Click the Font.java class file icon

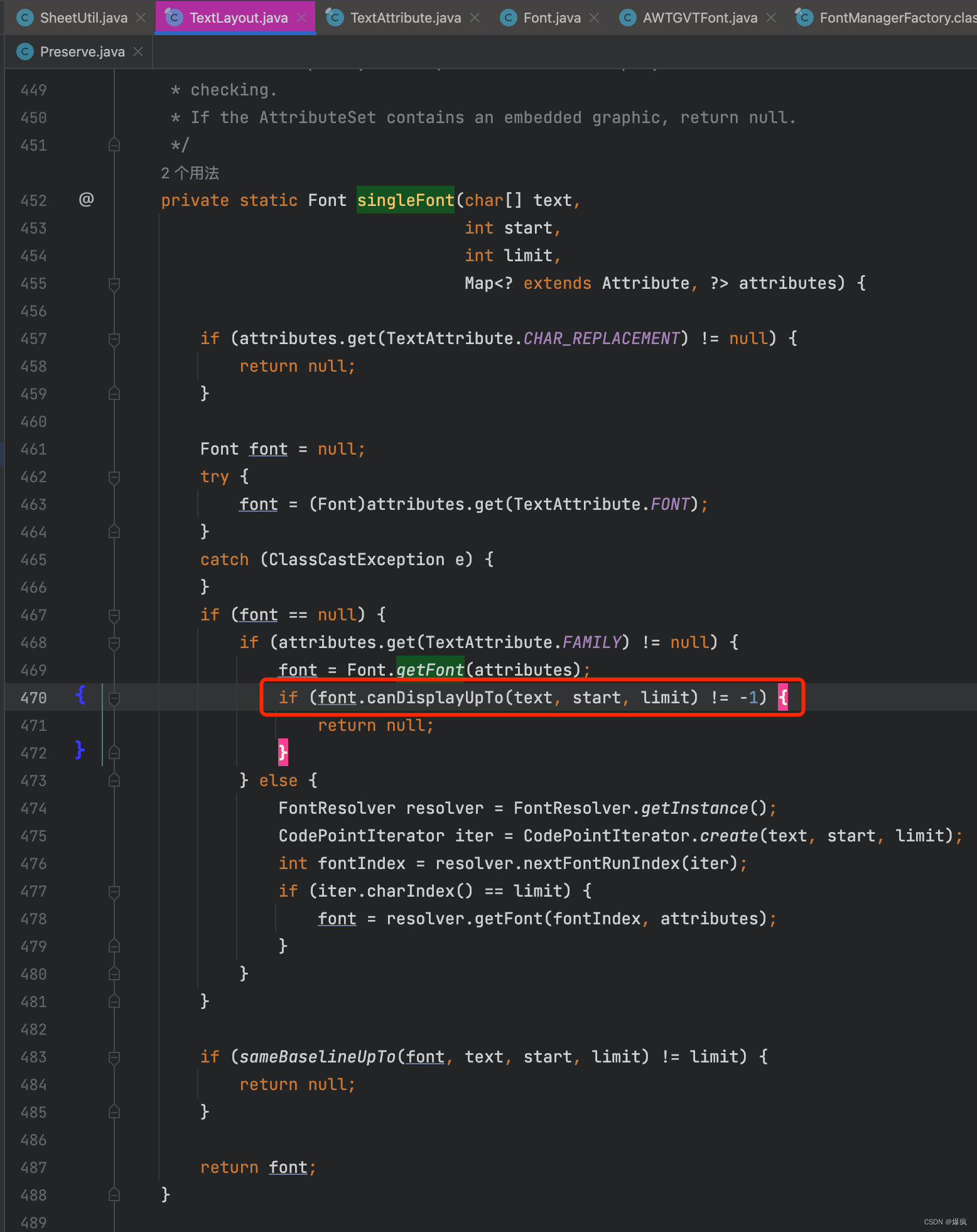(x=508, y=18)
